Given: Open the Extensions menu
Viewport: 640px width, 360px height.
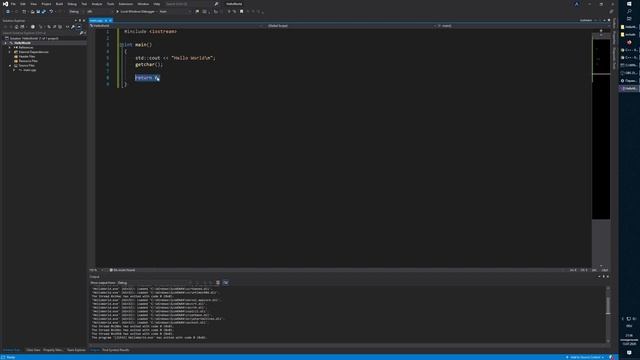Looking at the screenshot, I should (126, 4).
